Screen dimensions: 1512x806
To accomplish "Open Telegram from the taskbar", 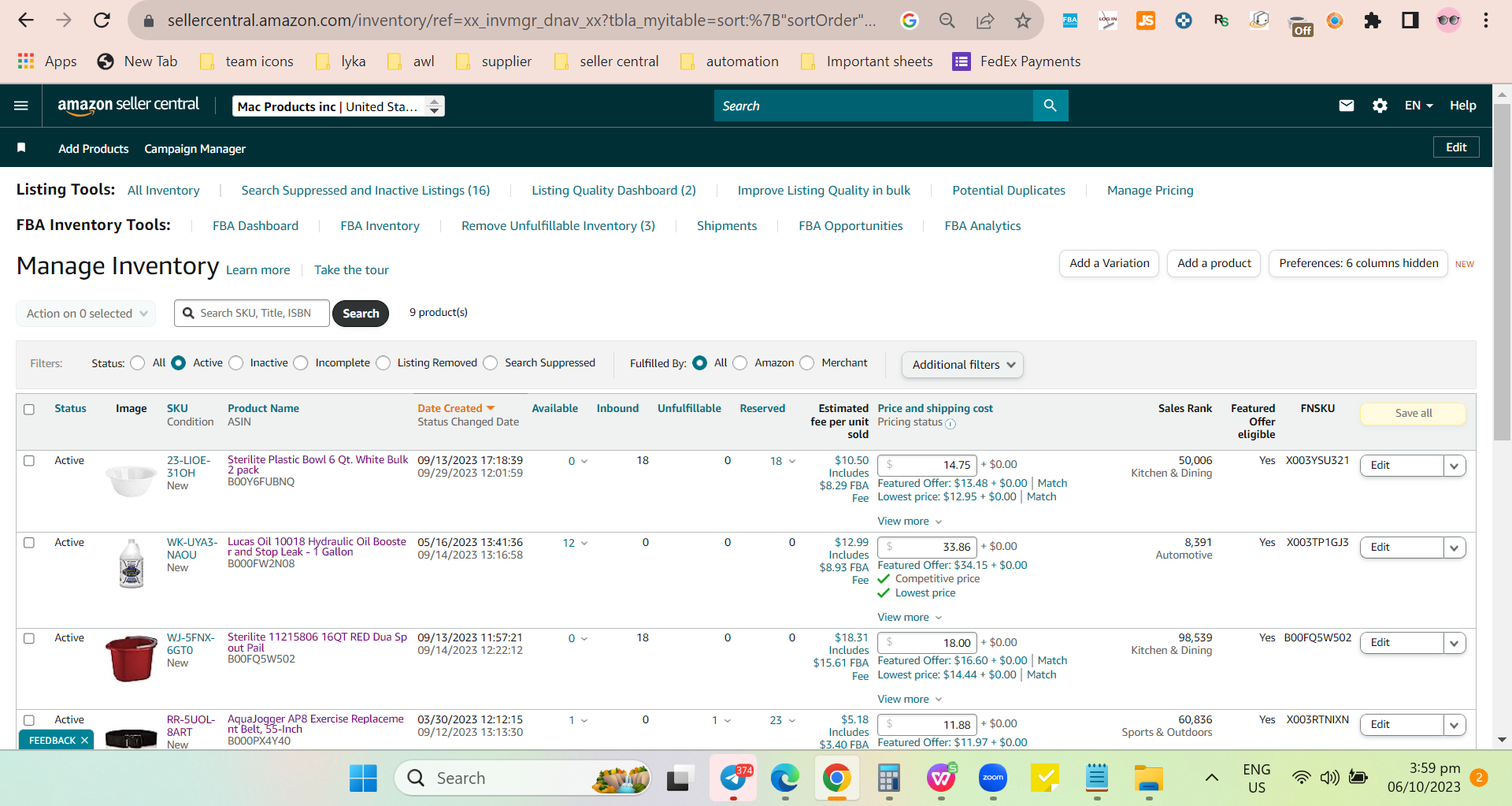I will 734,778.
